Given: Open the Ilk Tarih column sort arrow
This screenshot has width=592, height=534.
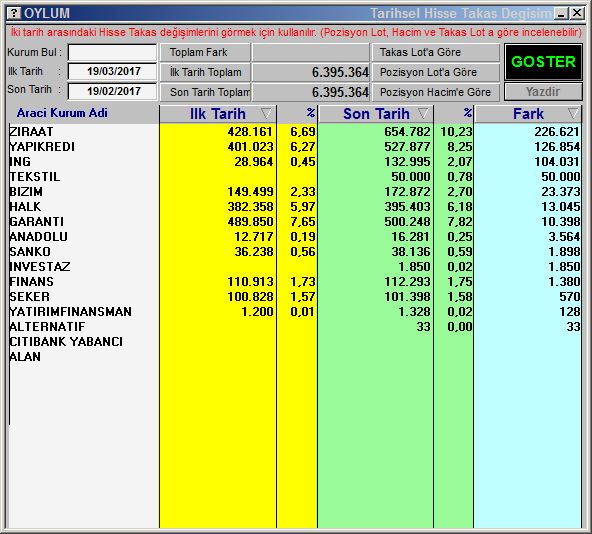Looking at the screenshot, I should [266, 113].
